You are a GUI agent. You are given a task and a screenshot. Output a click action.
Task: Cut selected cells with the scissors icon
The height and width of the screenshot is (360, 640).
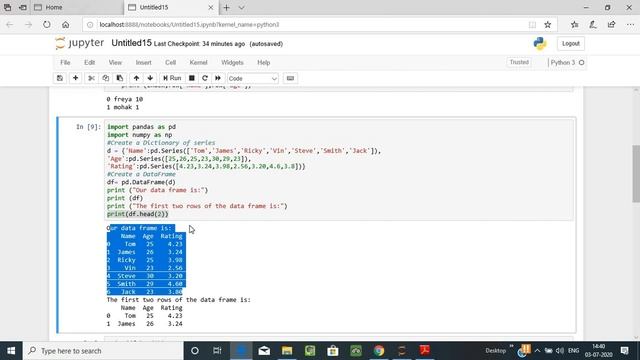[91, 78]
